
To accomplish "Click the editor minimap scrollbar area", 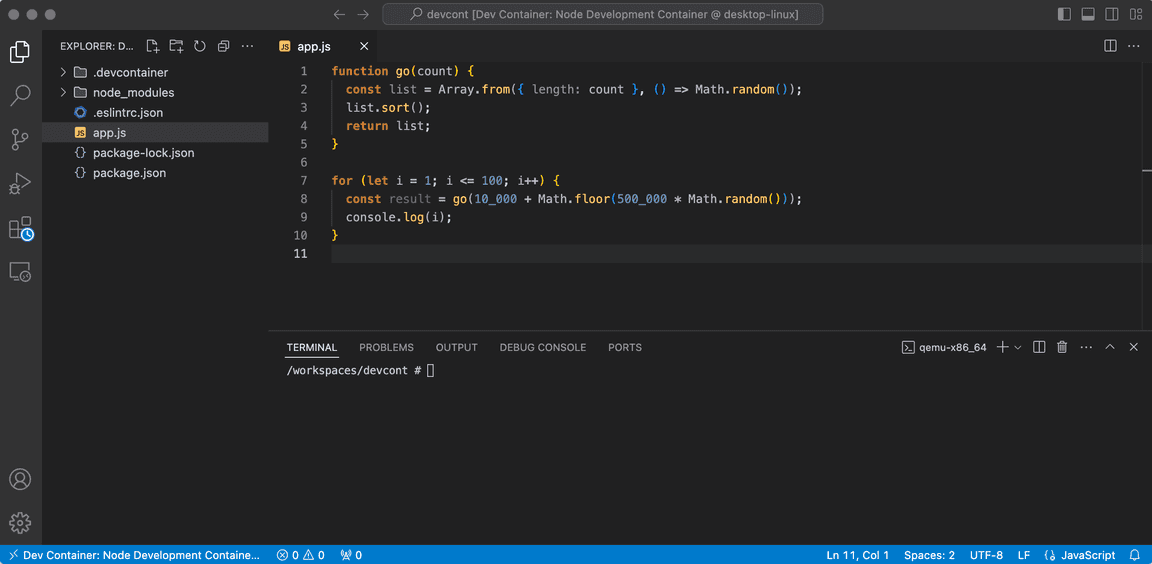I will click(x=1146, y=170).
